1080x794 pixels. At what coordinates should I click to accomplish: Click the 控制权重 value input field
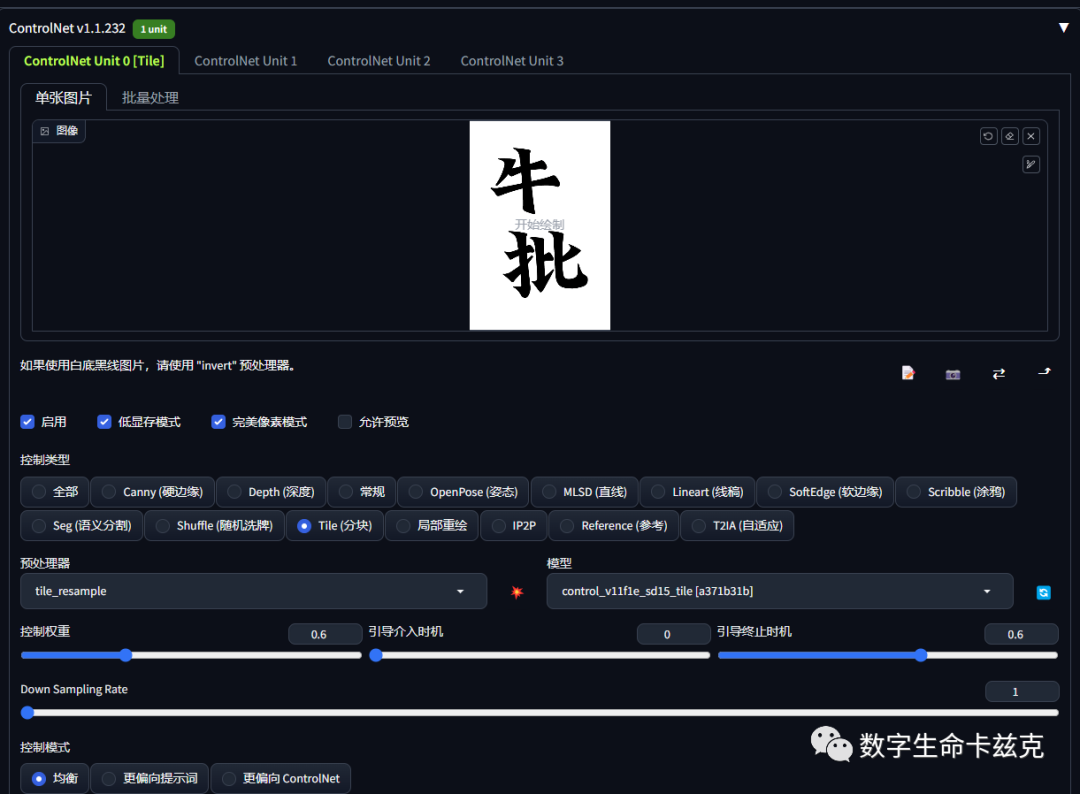(x=325, y=634)
